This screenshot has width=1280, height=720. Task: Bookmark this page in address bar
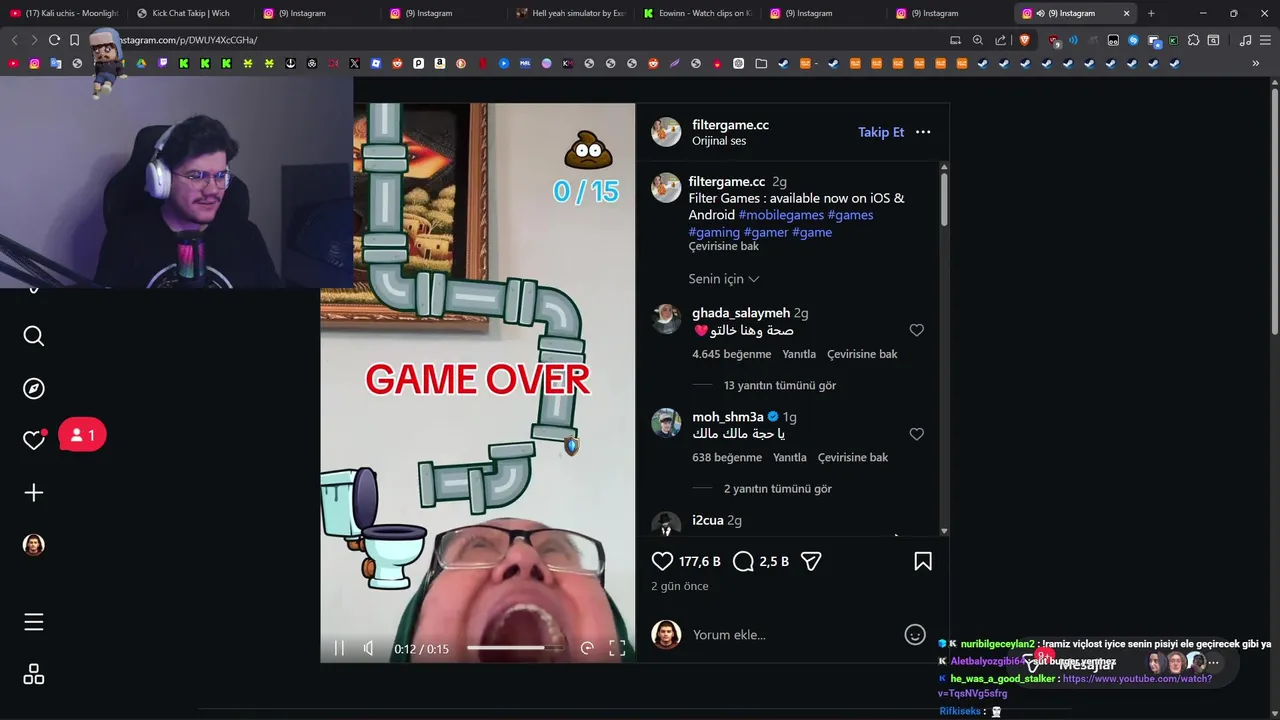point(74,40)
